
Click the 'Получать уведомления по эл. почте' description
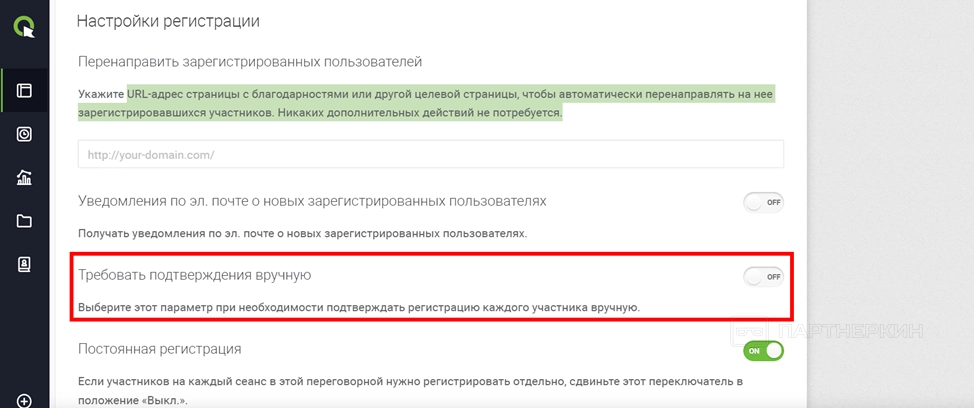pos(302,233)
